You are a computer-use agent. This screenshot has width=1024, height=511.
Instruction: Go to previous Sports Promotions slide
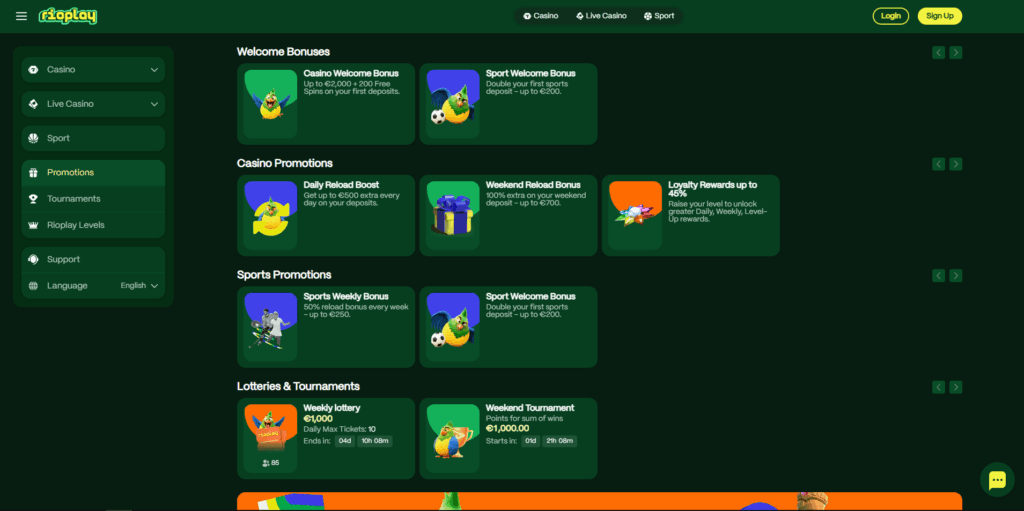point(938,276)
